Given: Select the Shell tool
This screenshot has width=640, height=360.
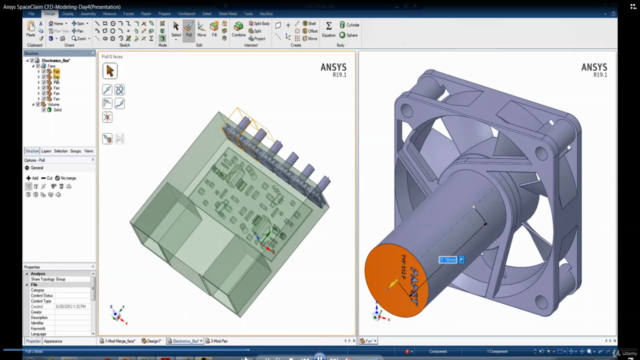Looking at the screenshot, I should click(309, 24).
